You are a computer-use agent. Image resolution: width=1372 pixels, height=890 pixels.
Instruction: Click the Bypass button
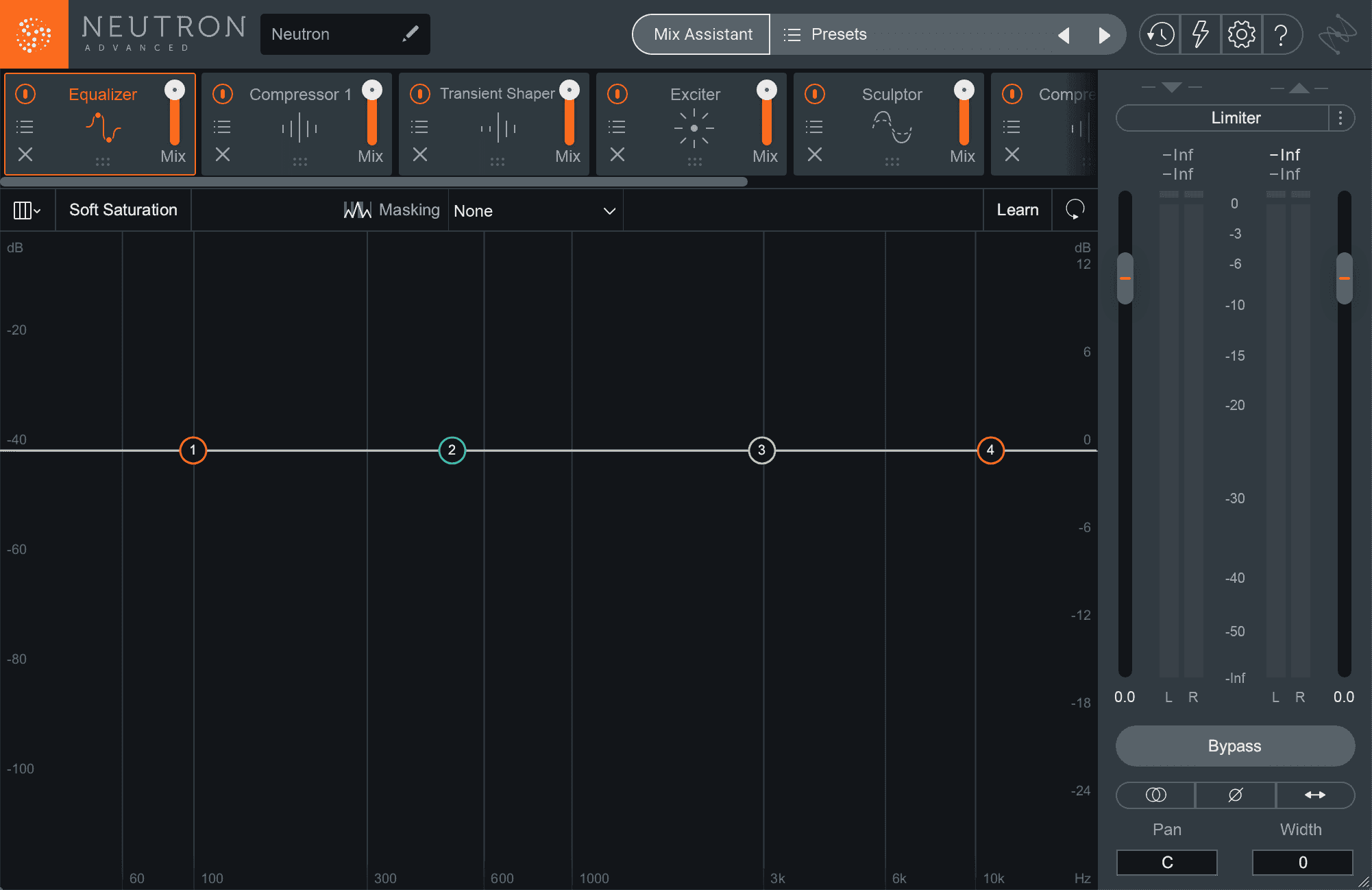point(1235,746)
